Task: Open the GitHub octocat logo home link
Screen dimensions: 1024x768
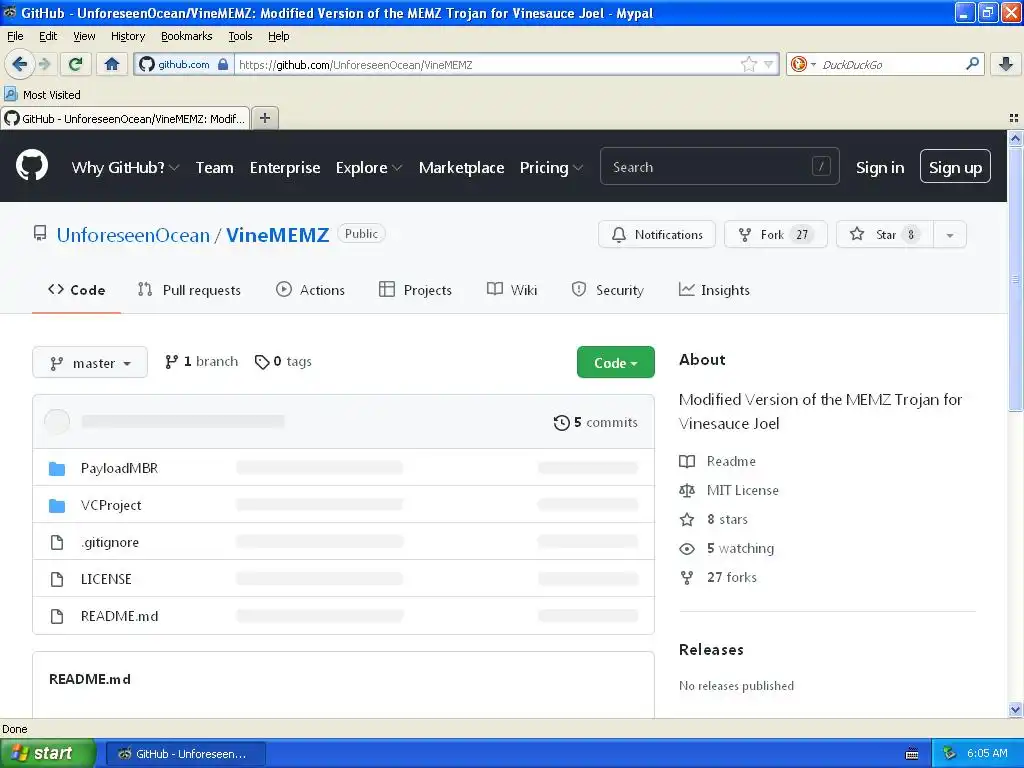Action: (32, 165)
